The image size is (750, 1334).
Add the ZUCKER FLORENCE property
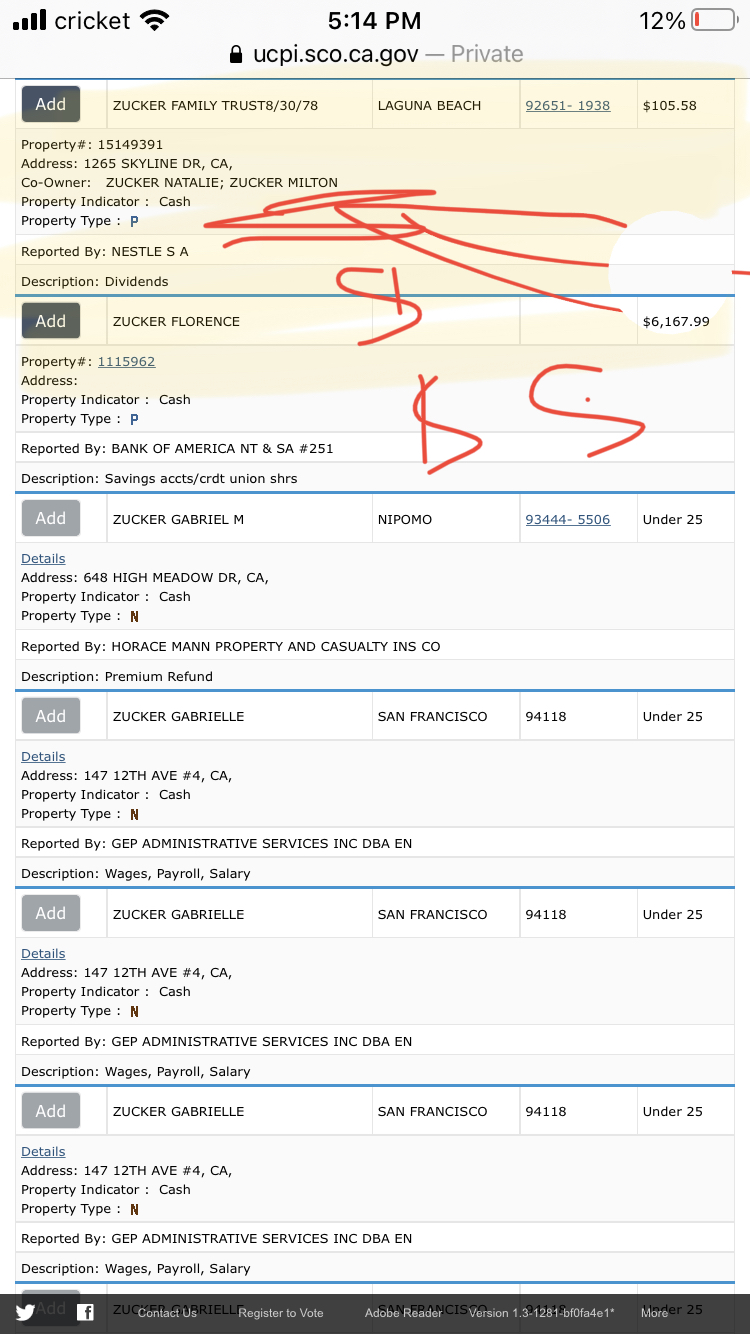pos(51,321)
